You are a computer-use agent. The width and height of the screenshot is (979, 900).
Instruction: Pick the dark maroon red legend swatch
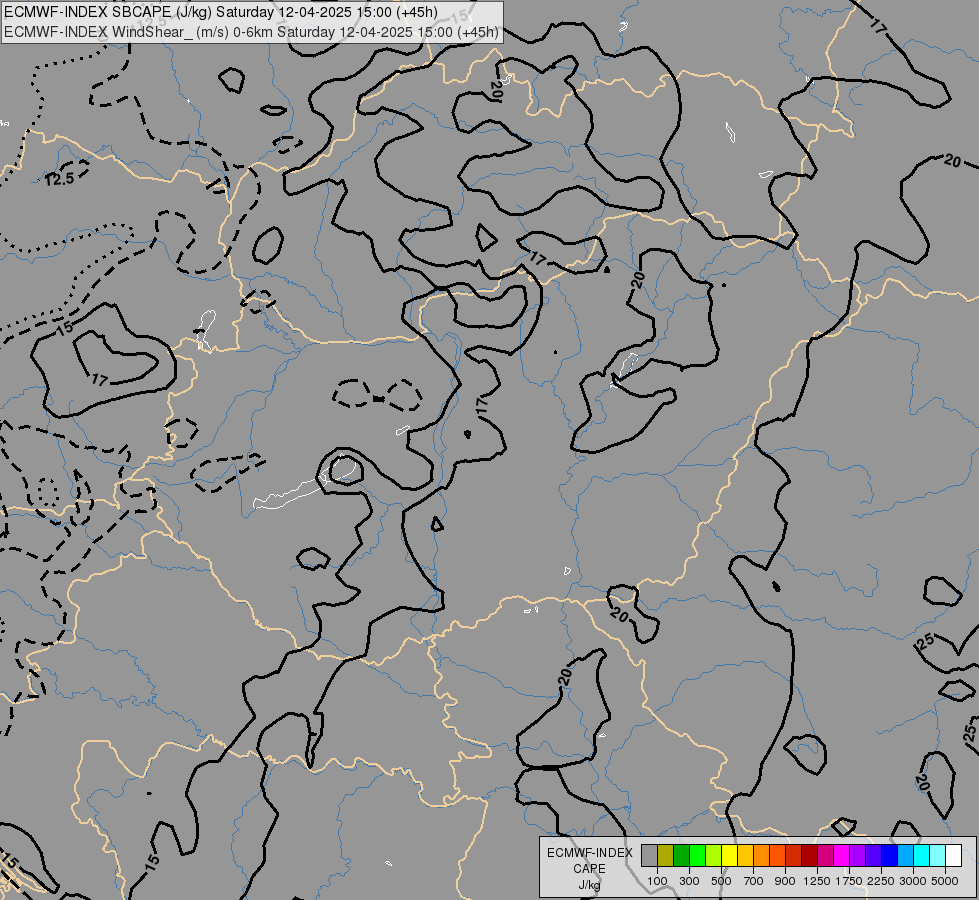click(810, 856)
